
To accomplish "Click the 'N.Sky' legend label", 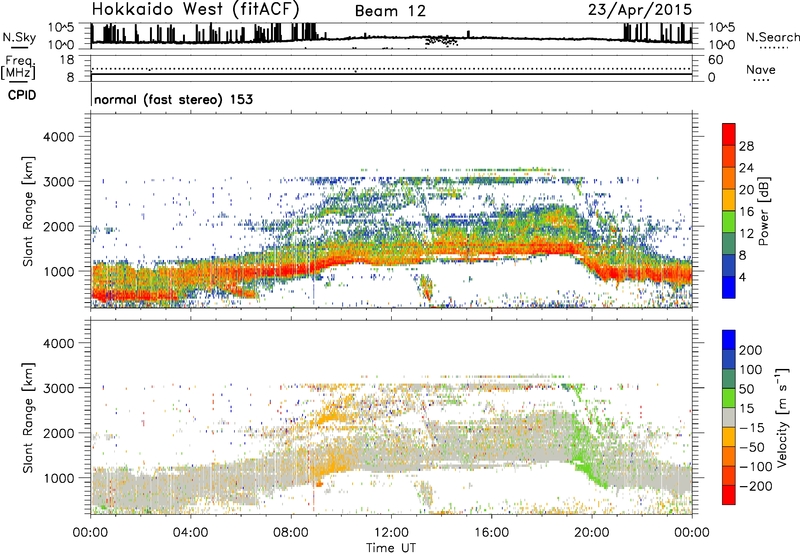I will [19, 37].
